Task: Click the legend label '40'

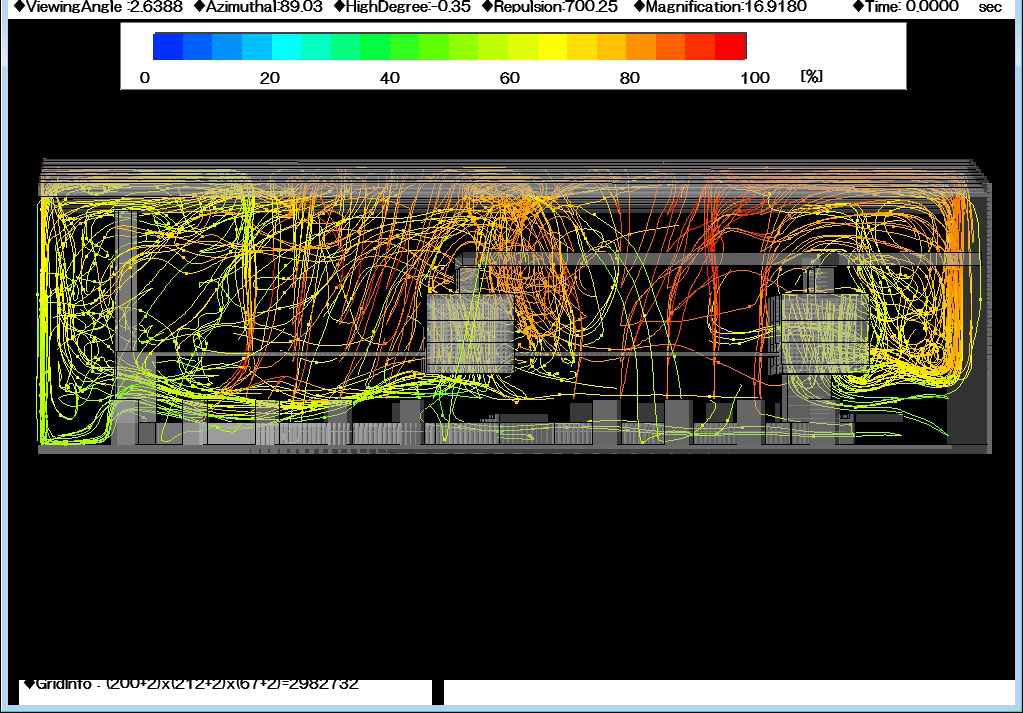Action: [x=389, y=78]
